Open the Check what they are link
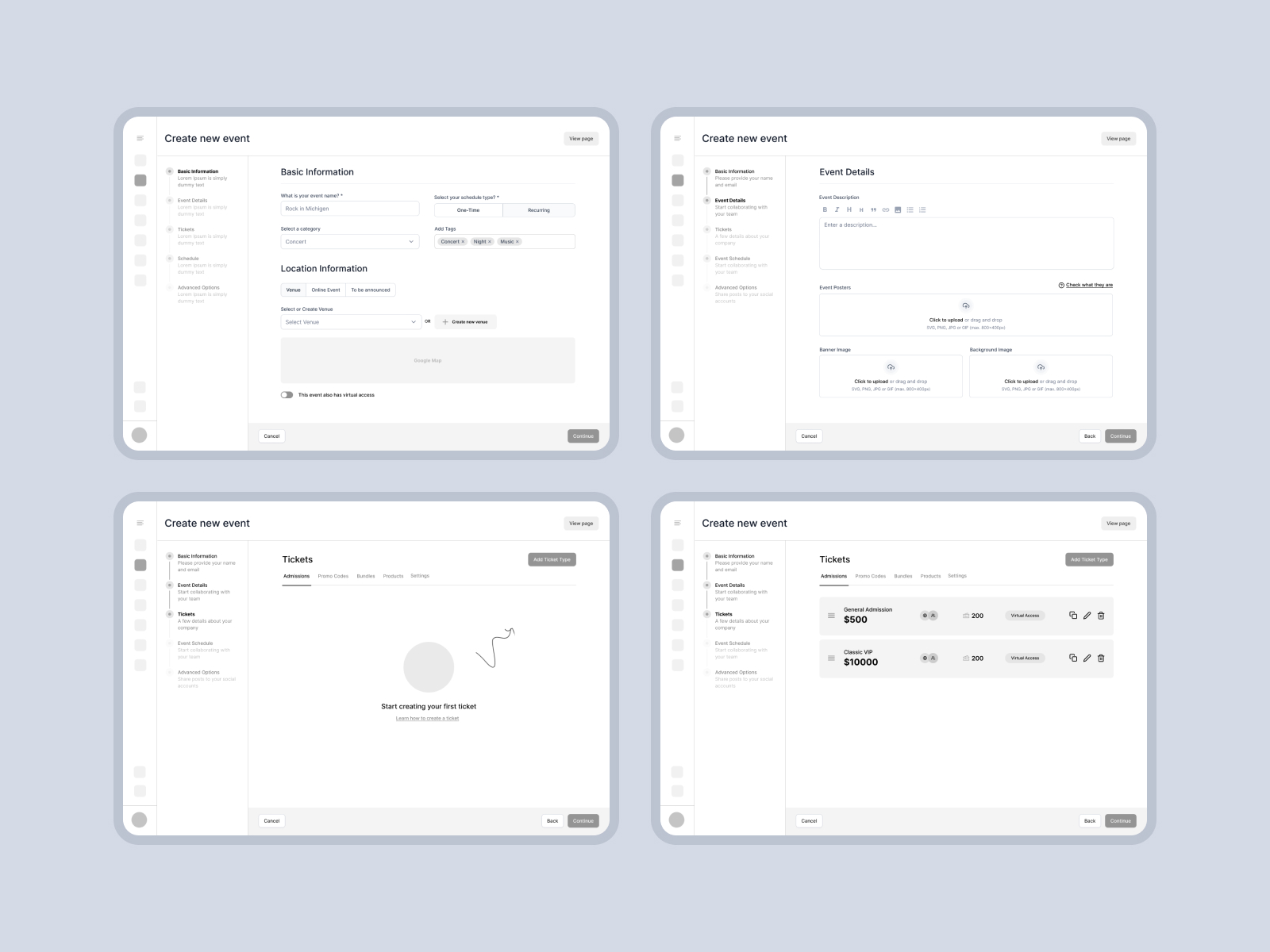 tap(1085, 285)
